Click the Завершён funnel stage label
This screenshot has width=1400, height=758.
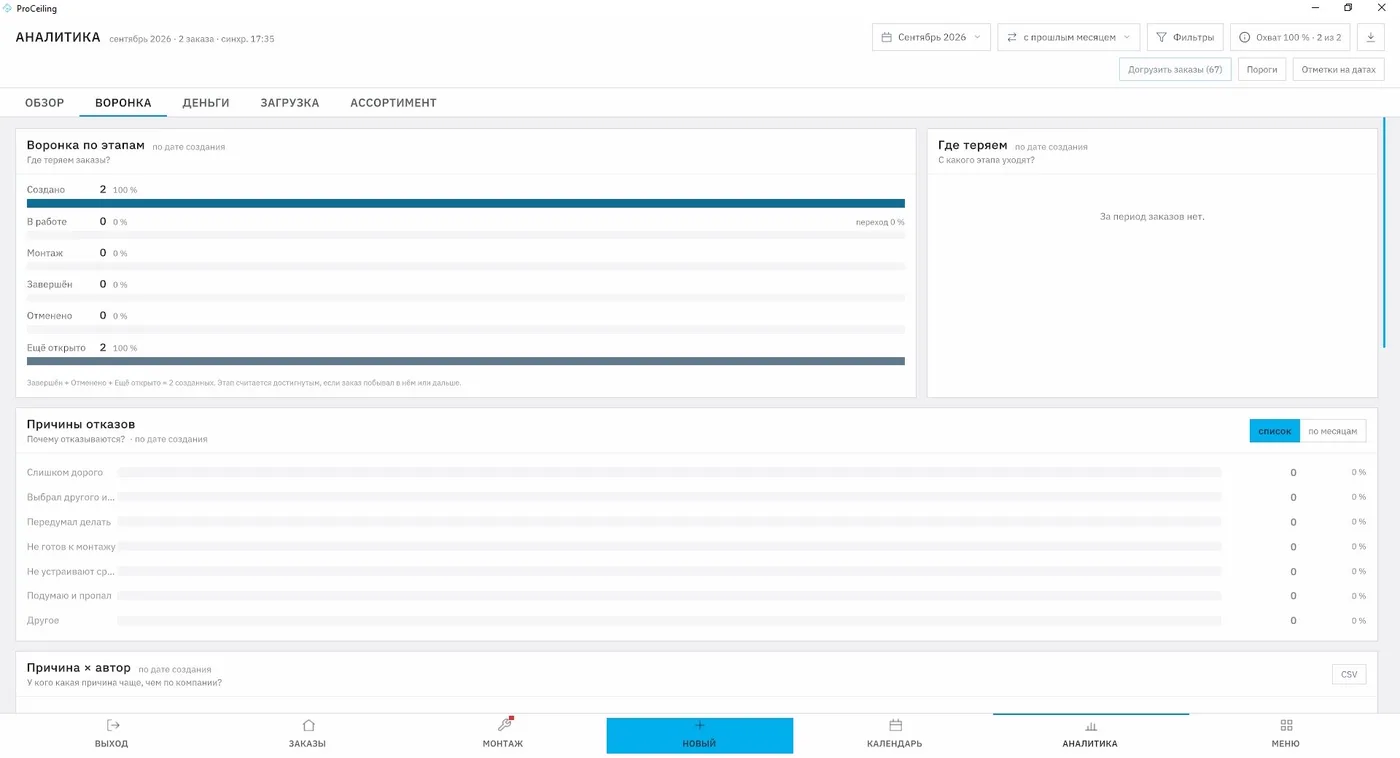tap(50, 285)
